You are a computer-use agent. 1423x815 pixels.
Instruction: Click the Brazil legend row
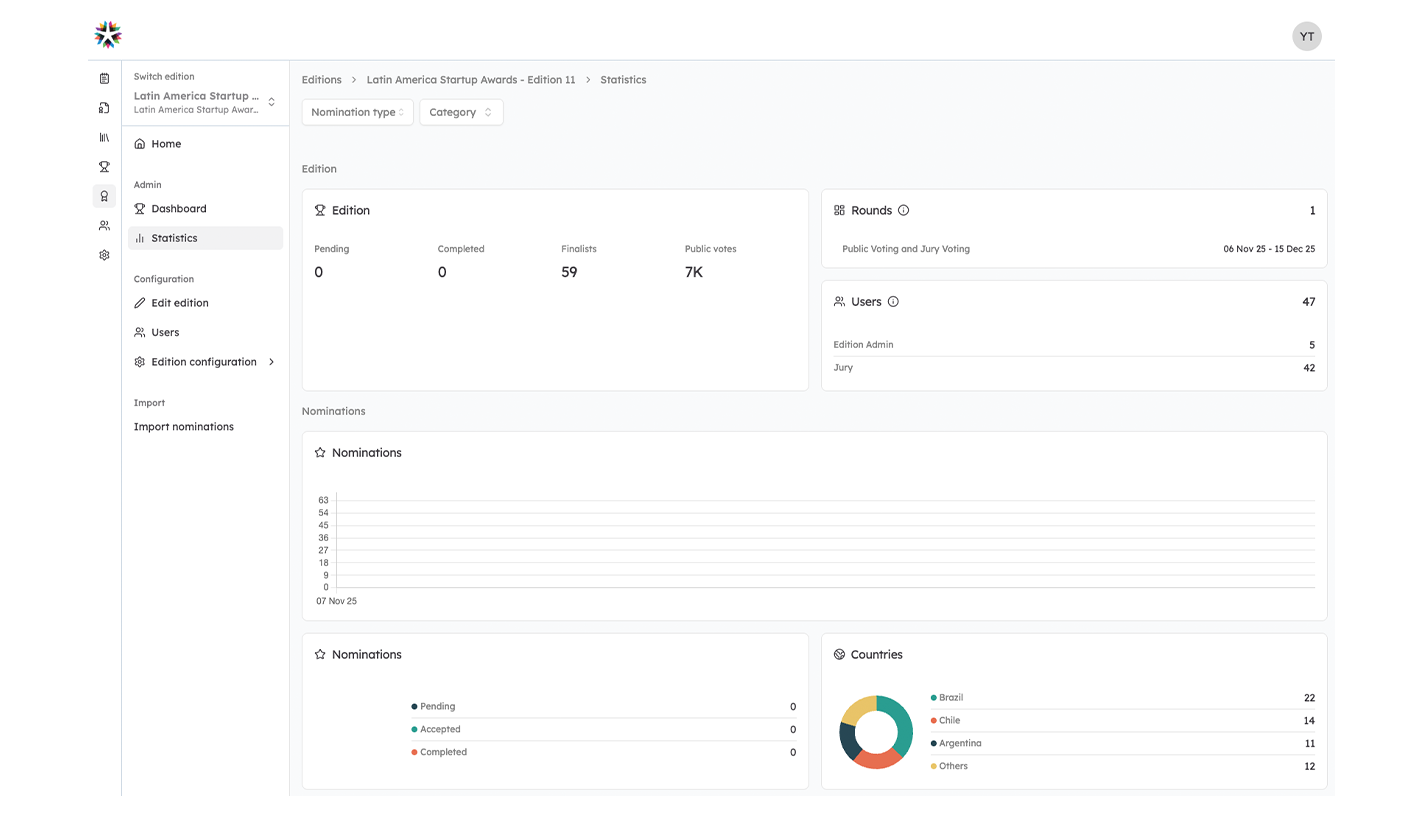(1122, 698)
